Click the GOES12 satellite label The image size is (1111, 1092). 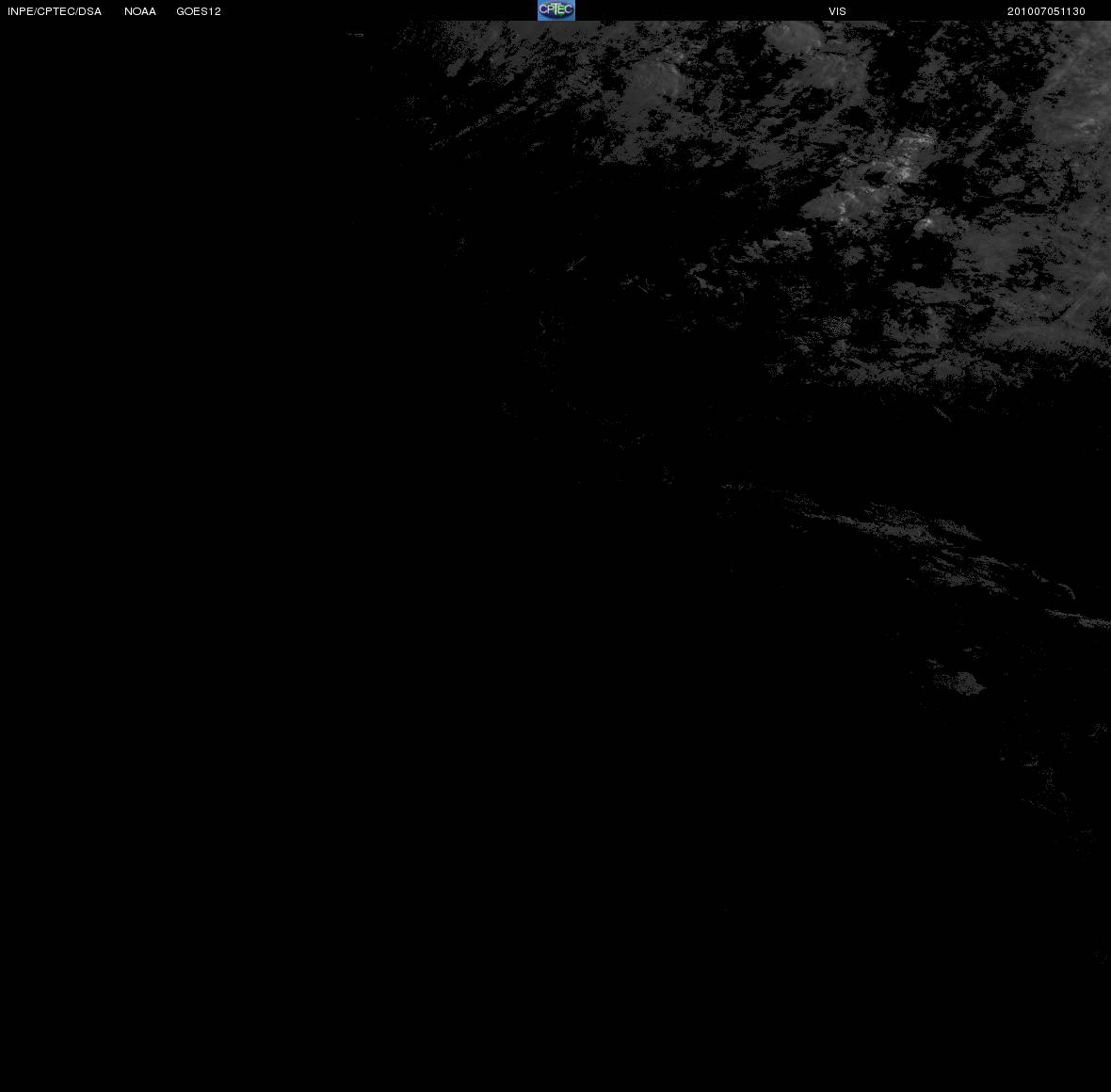pyautogui.click(x=199, y=11)
